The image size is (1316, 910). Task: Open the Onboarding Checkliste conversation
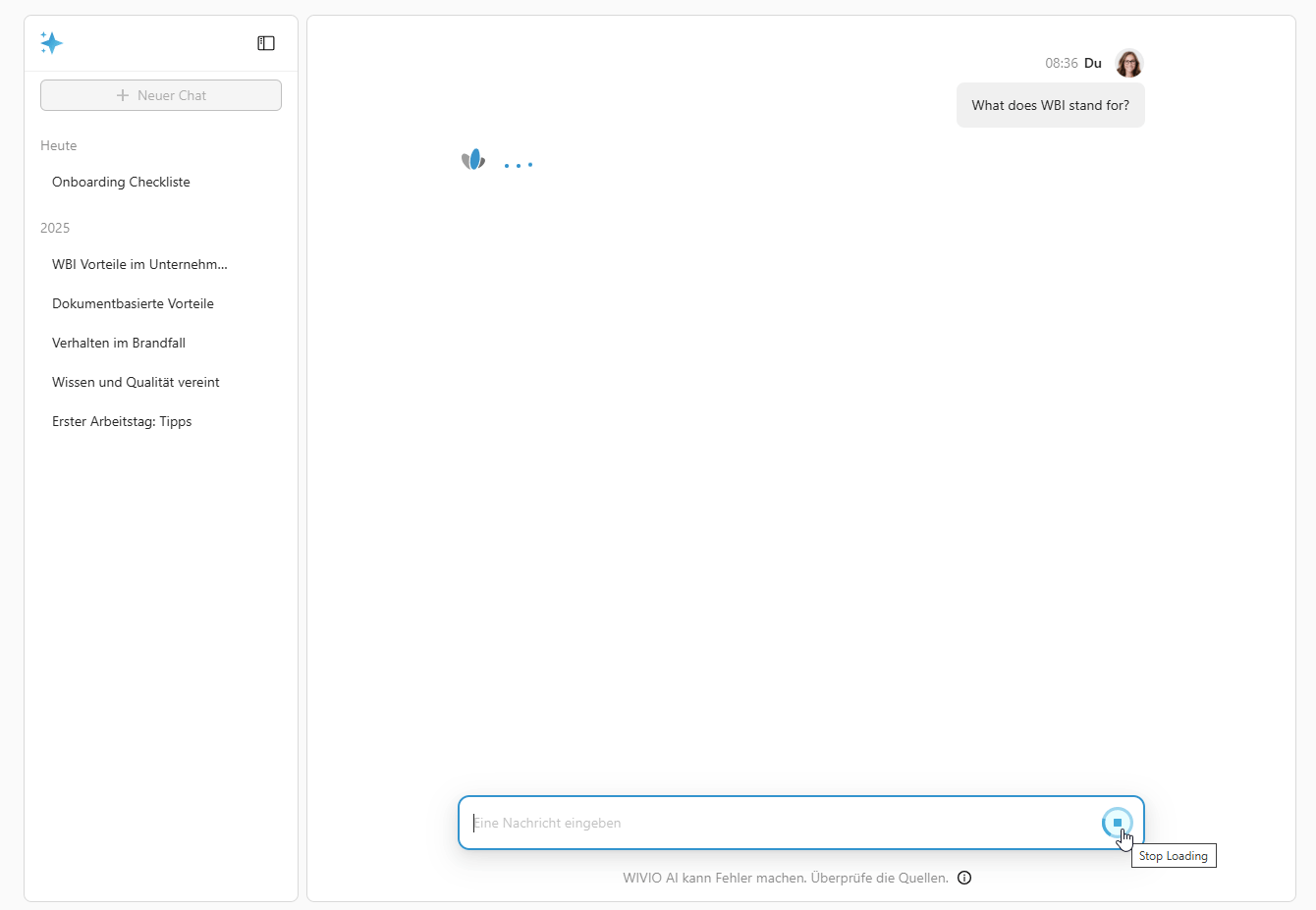coord(121,182)
